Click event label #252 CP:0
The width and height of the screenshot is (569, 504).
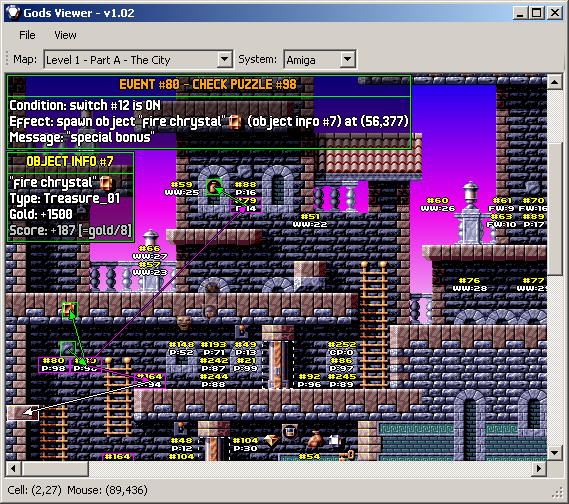point(342,348)
